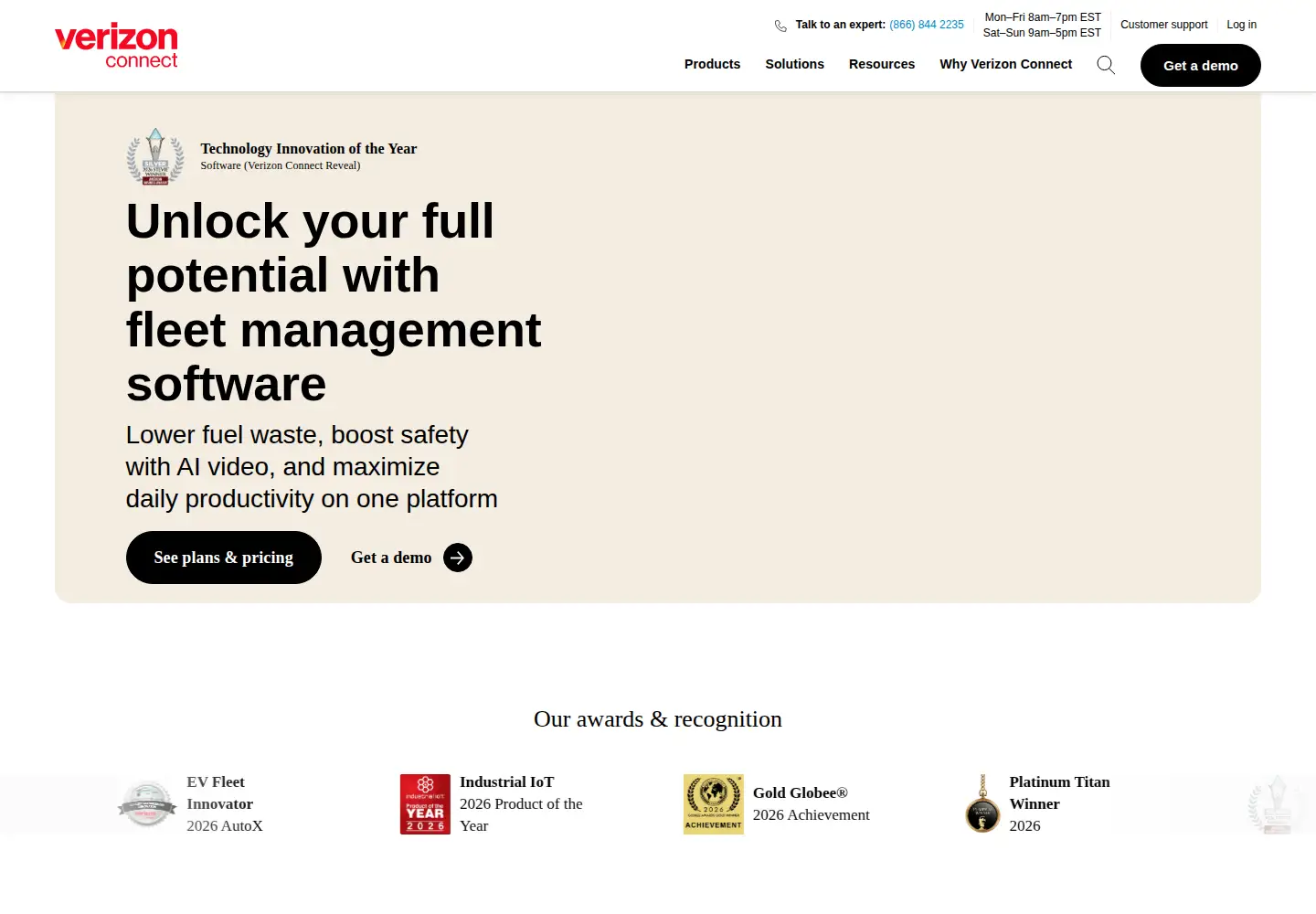This screenshot has width=1316, height=914.
Task: Click the hero Get a demo link text
Action: click(391, 558)
